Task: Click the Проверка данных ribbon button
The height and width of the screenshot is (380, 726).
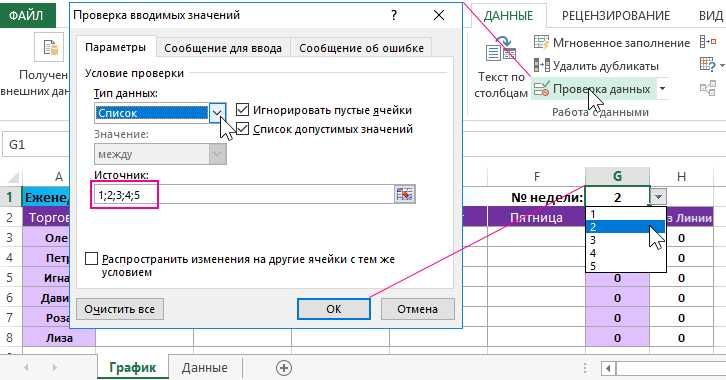Action: coord(595,89)
